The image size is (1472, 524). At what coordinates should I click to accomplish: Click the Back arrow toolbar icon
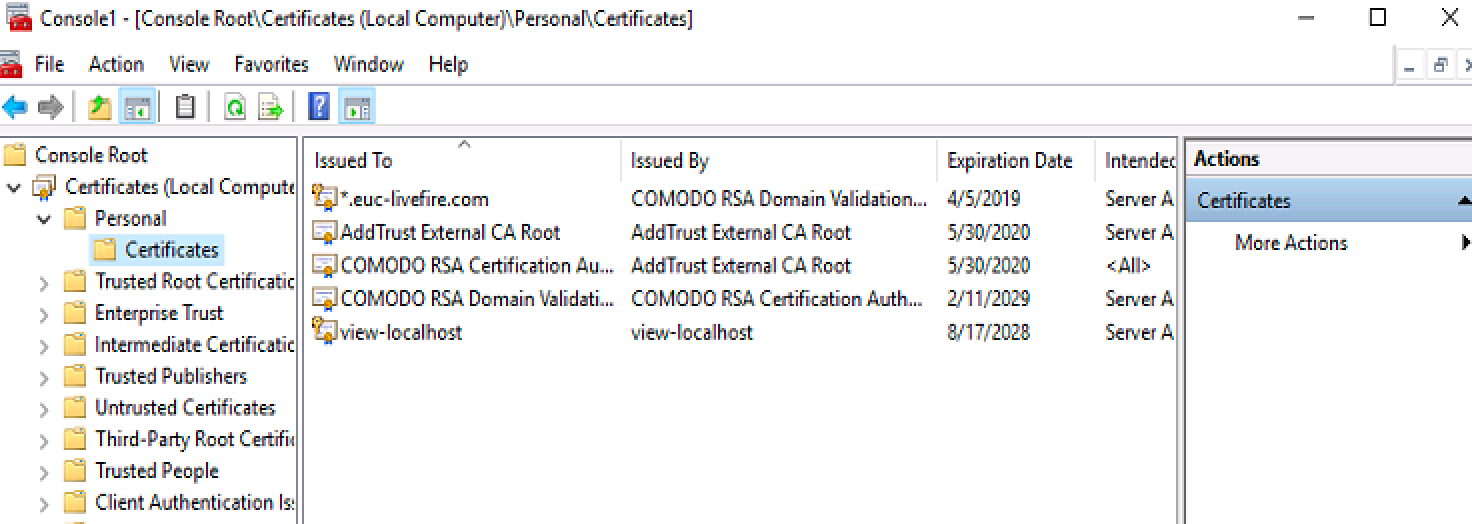pos(15,107)
